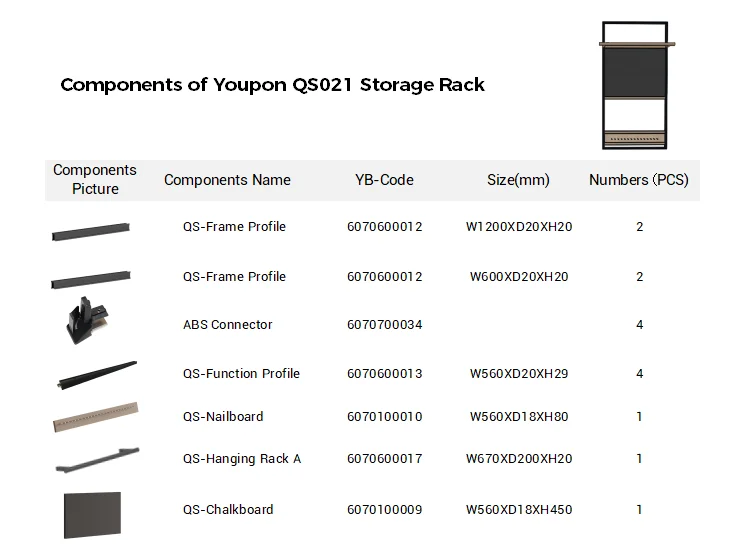The height and width of the screenshot is (553, 750).
Task: Click the QS-Function Profile component picture
Action: (x=96, y=375)
